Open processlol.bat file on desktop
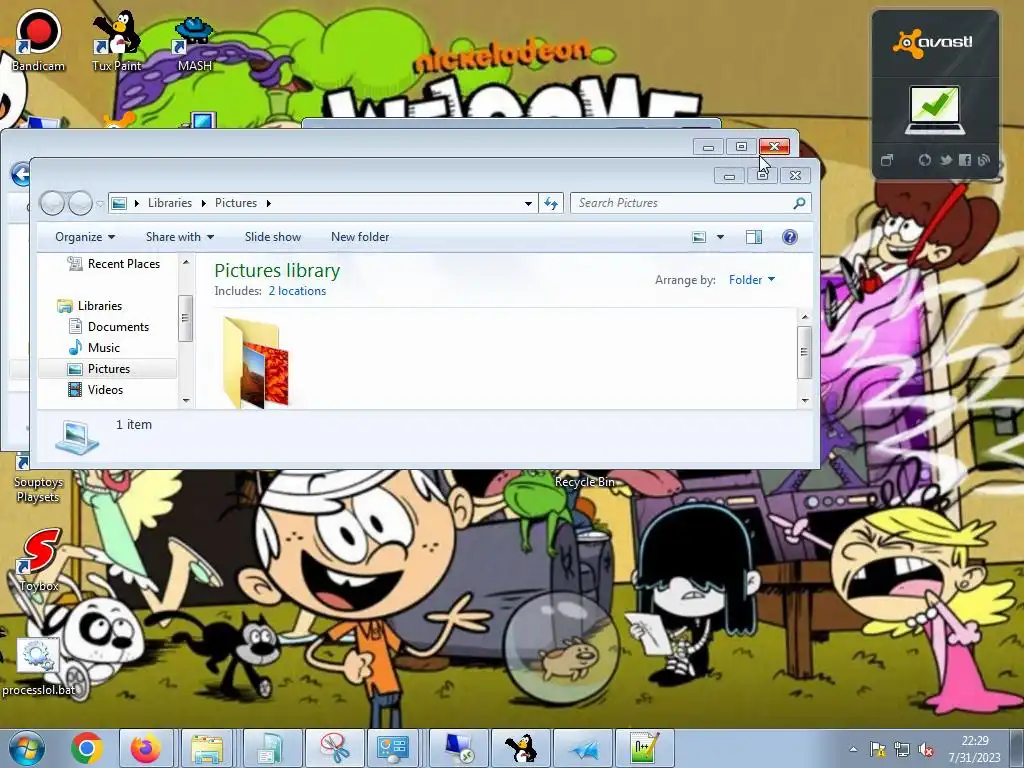The width and height of the screenshot is (1024, 768). pos(38,666)
